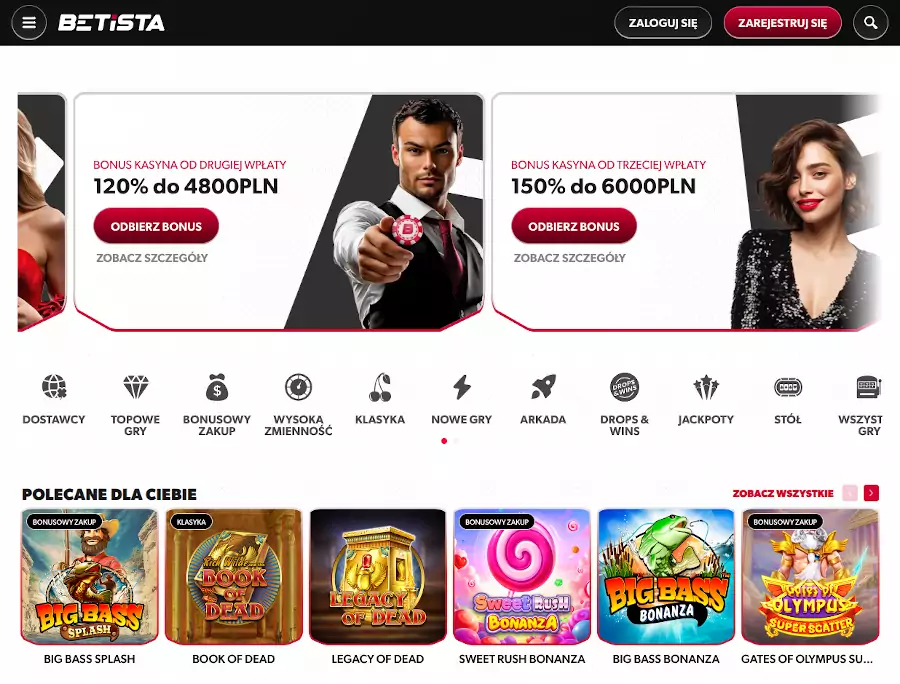Image resolution: width=900 pixels, height=684 pixels.
Task: Open Wysoka Zmienność gauge category
Action: coord(298,387)
